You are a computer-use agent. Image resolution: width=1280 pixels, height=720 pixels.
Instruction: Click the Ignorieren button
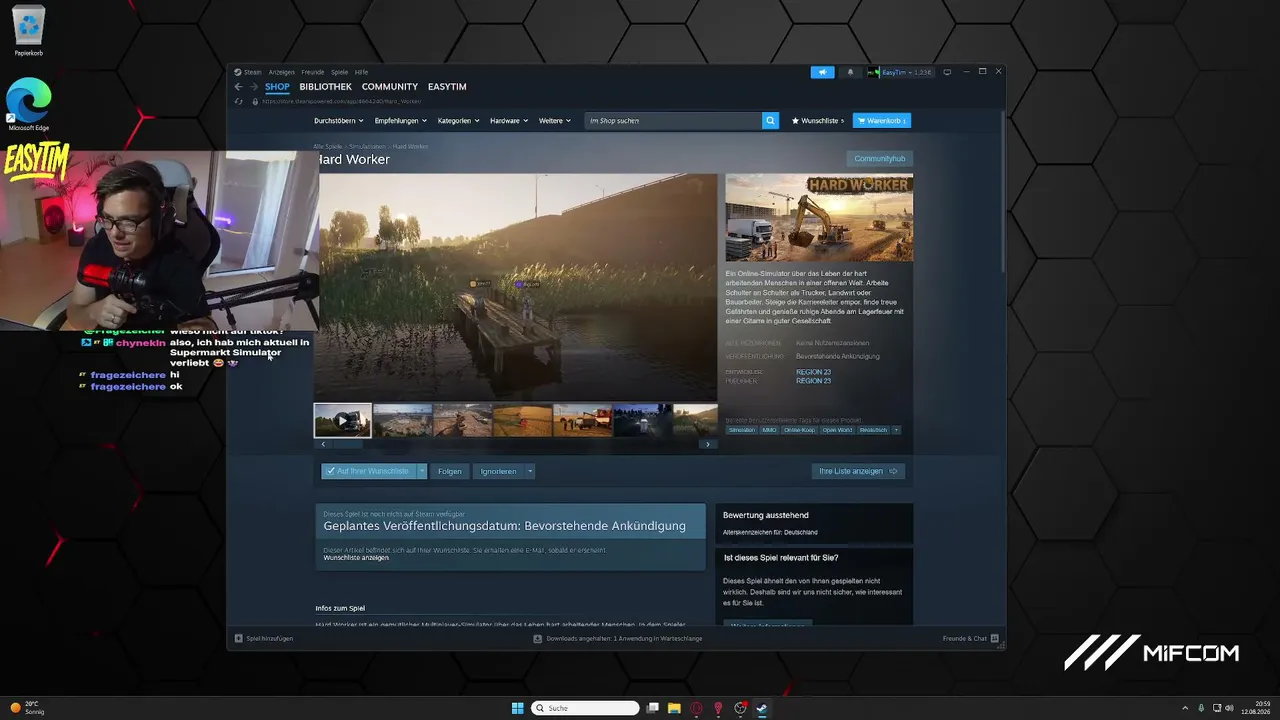click(x=498, y=471)
